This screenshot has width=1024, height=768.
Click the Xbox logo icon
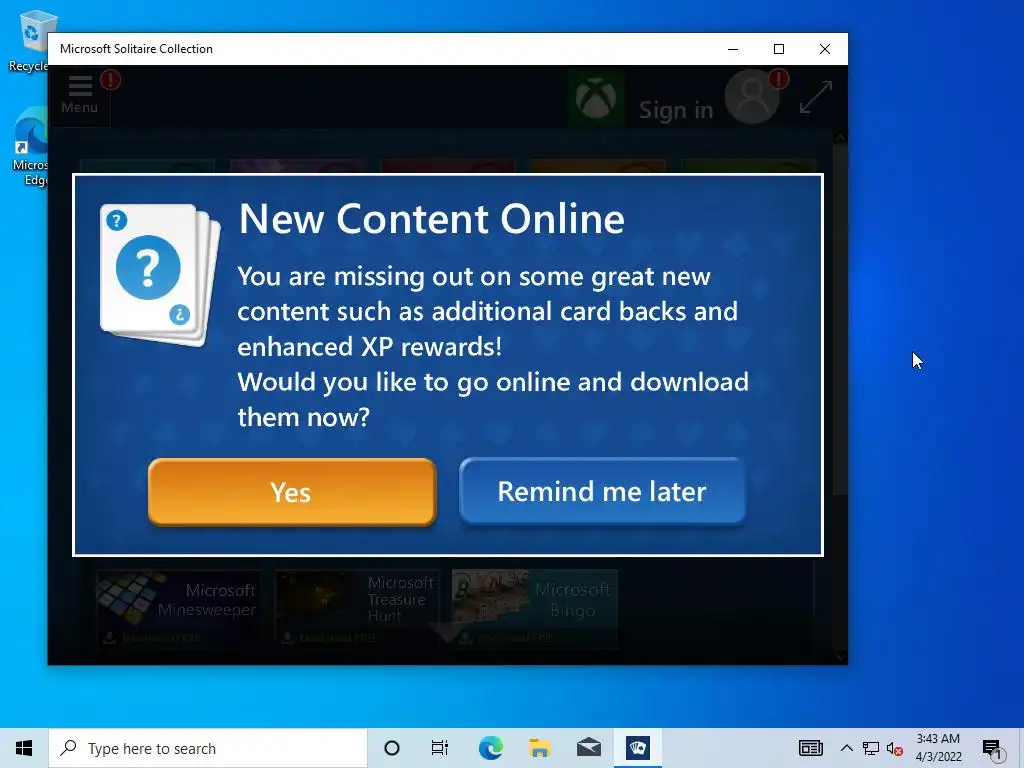pyautogui.click(x=596, y=99)
